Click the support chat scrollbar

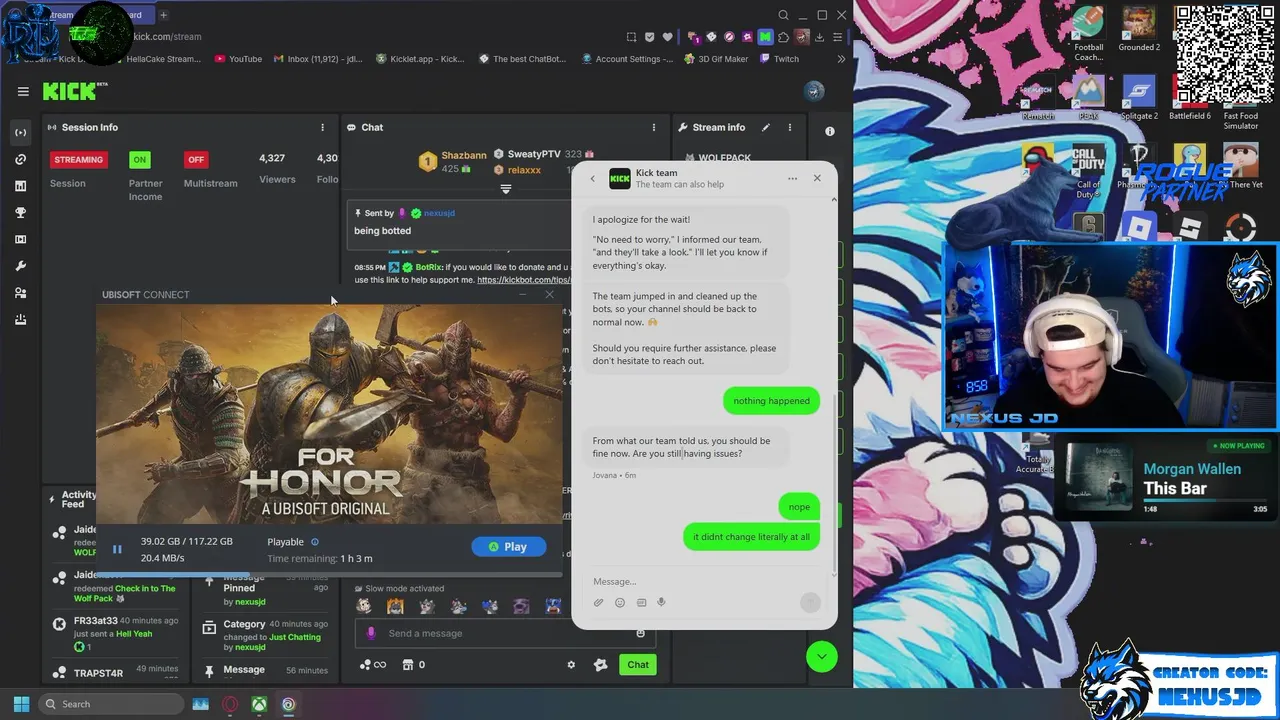coord(834,485)
